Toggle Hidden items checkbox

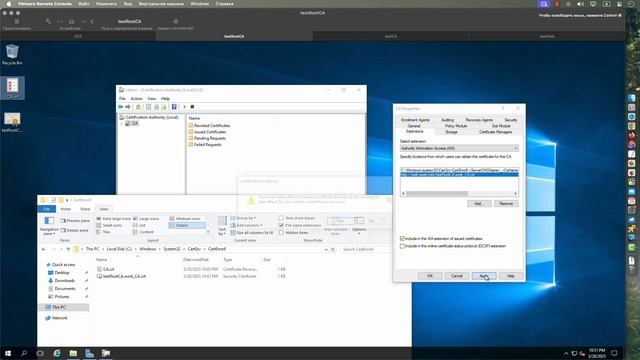281,233
